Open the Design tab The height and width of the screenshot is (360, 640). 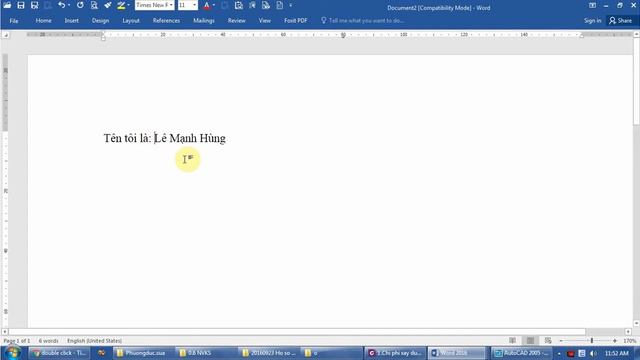(100, 20)
